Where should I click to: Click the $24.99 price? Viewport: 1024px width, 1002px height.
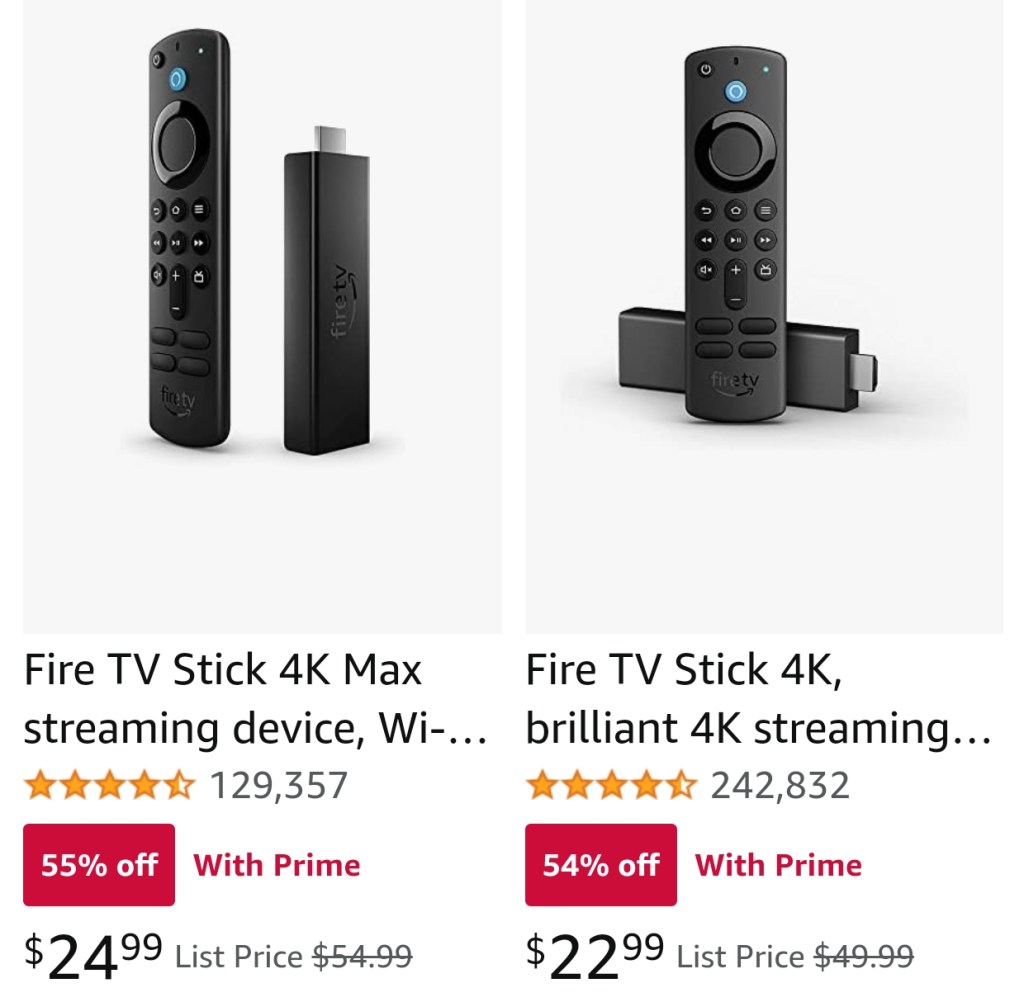tap(93, 957)
